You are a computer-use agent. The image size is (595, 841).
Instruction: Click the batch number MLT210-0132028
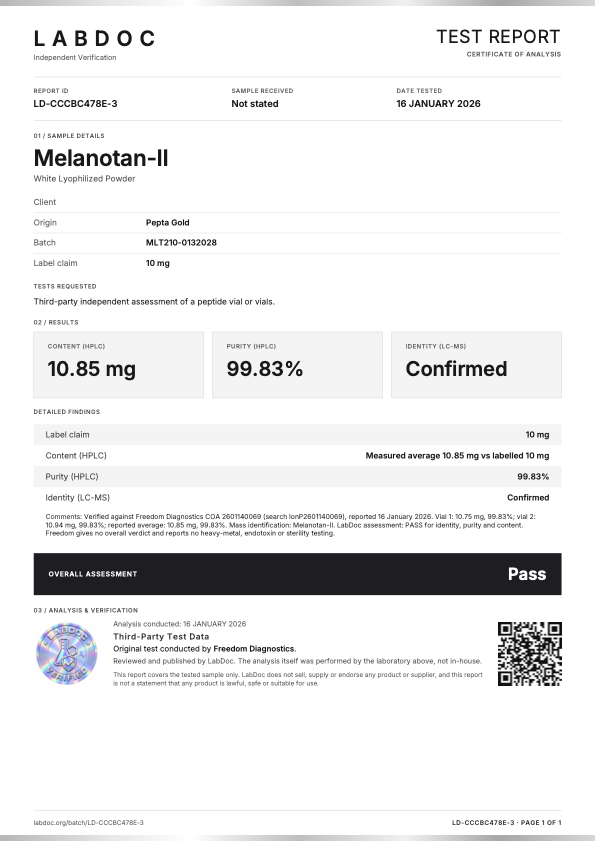(181, 242)
